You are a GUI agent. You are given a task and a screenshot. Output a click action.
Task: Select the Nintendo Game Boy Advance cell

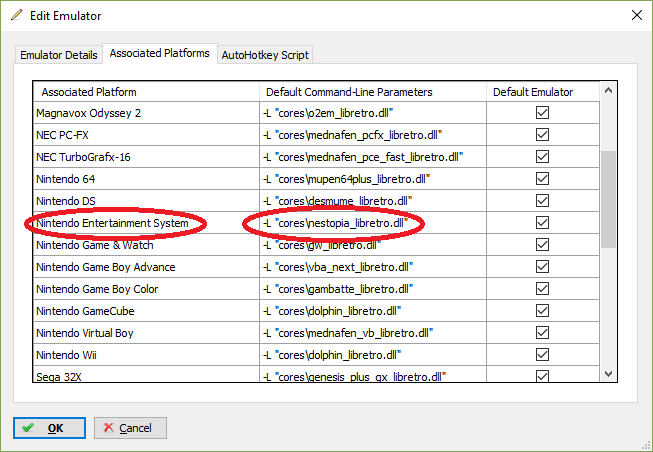tap(146, 267)
